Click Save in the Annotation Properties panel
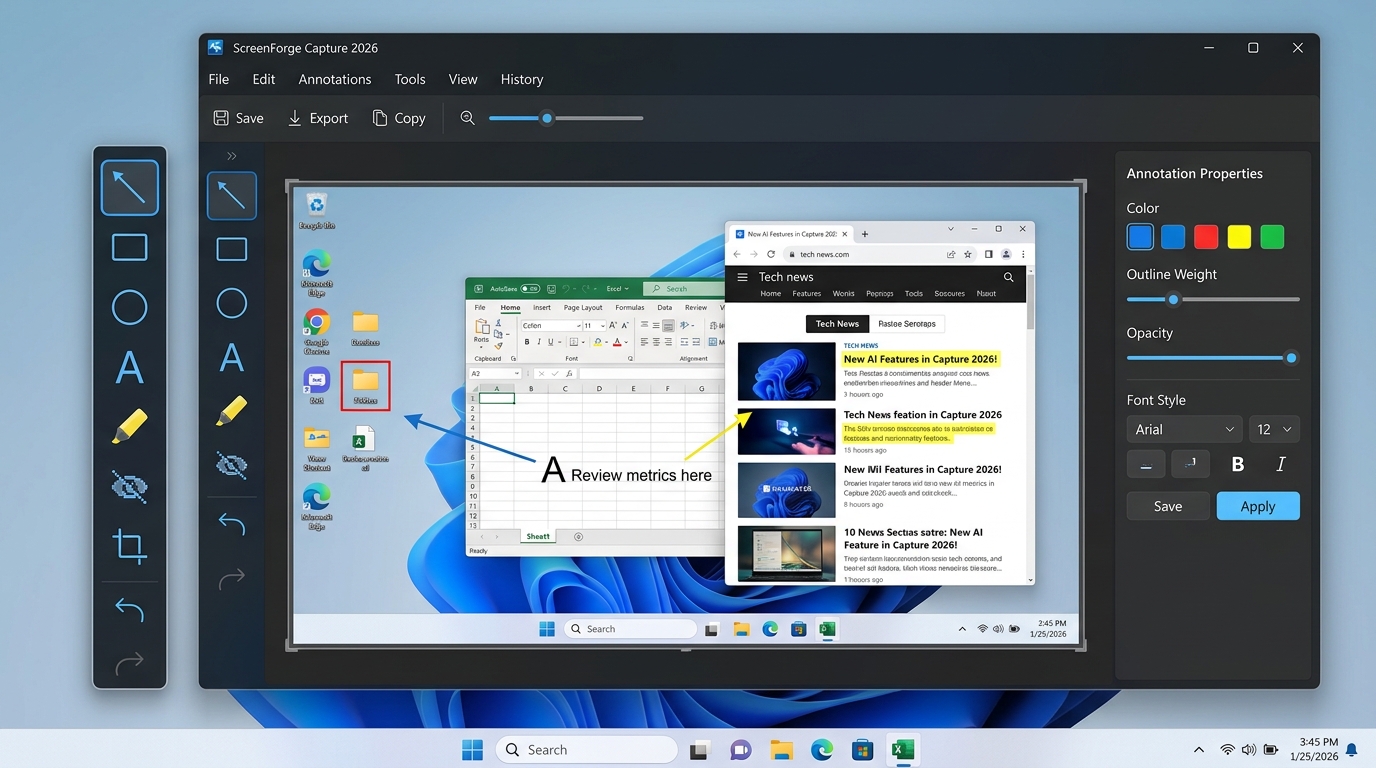Screen dimensions: 1376x768 tap(1168, 506)
